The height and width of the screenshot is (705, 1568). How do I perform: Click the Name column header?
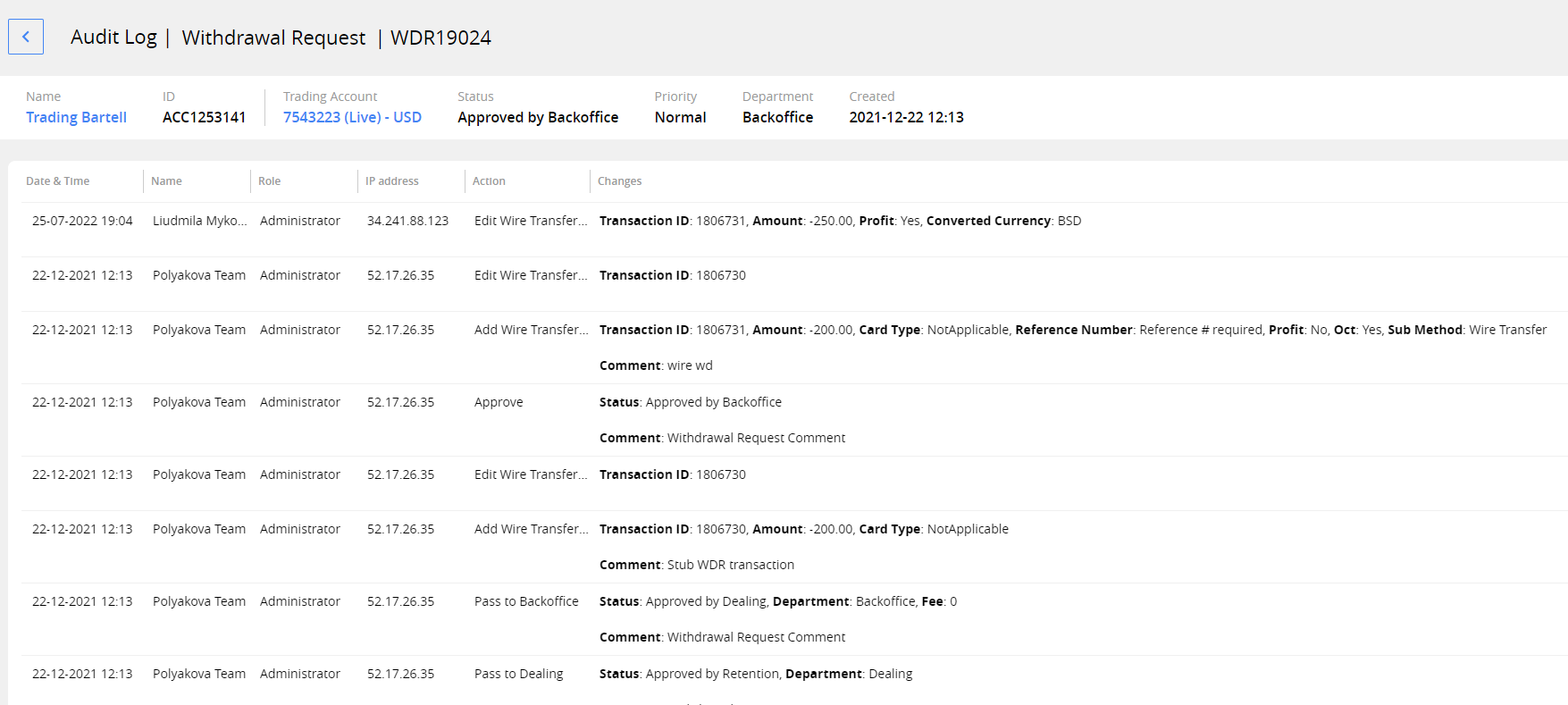point(166,181)
